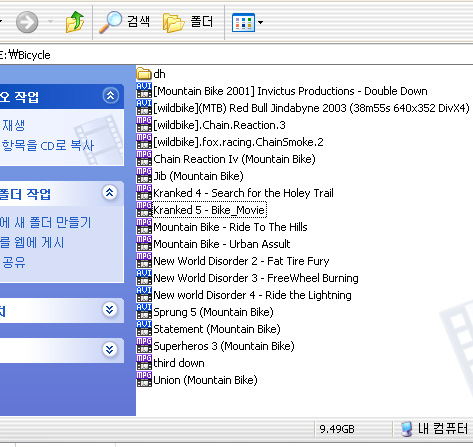Click the Views grid icon
This screenshot has width=473, height=447.
(243, 22)
